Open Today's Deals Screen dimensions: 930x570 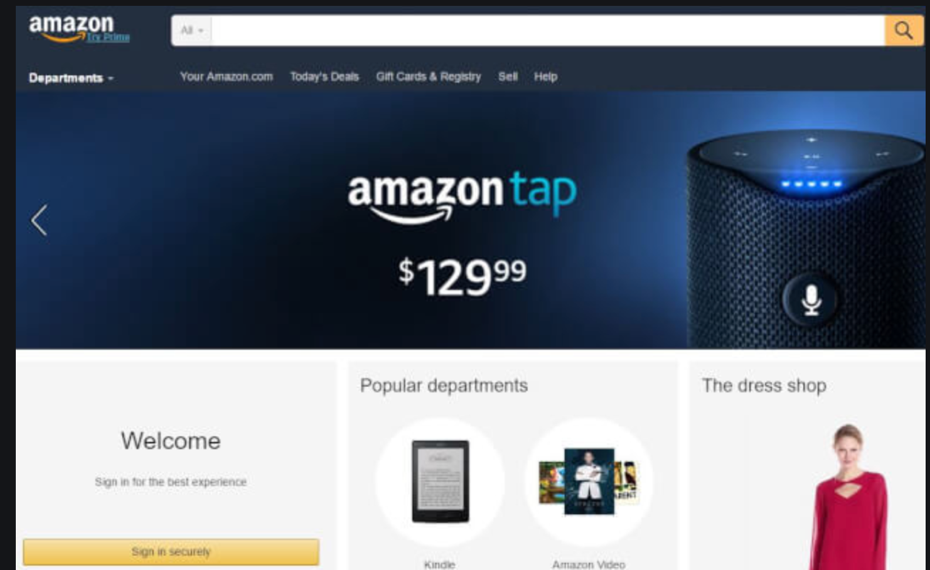click(x=324, y=77)
